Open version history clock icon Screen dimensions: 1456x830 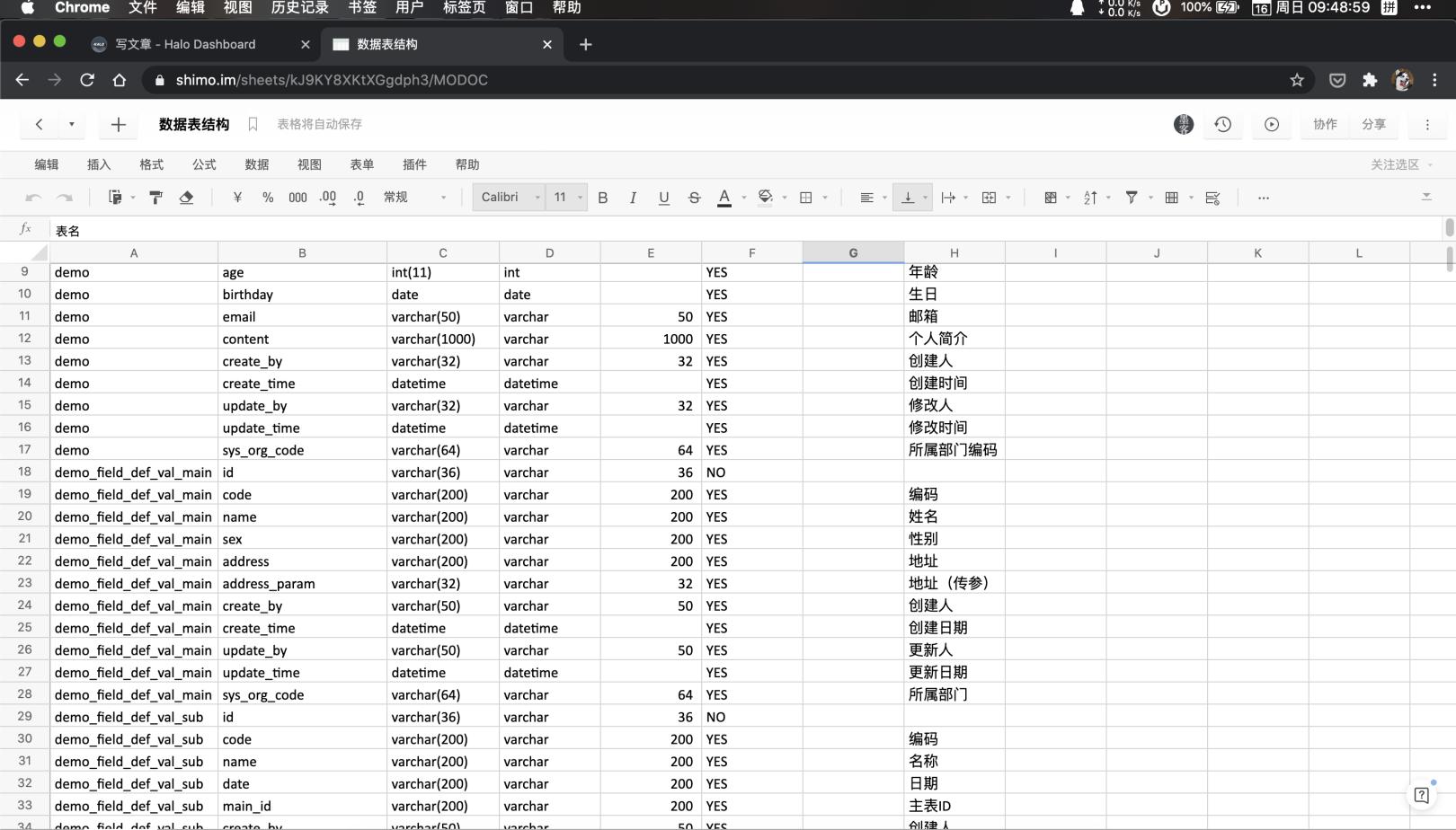1222,125
